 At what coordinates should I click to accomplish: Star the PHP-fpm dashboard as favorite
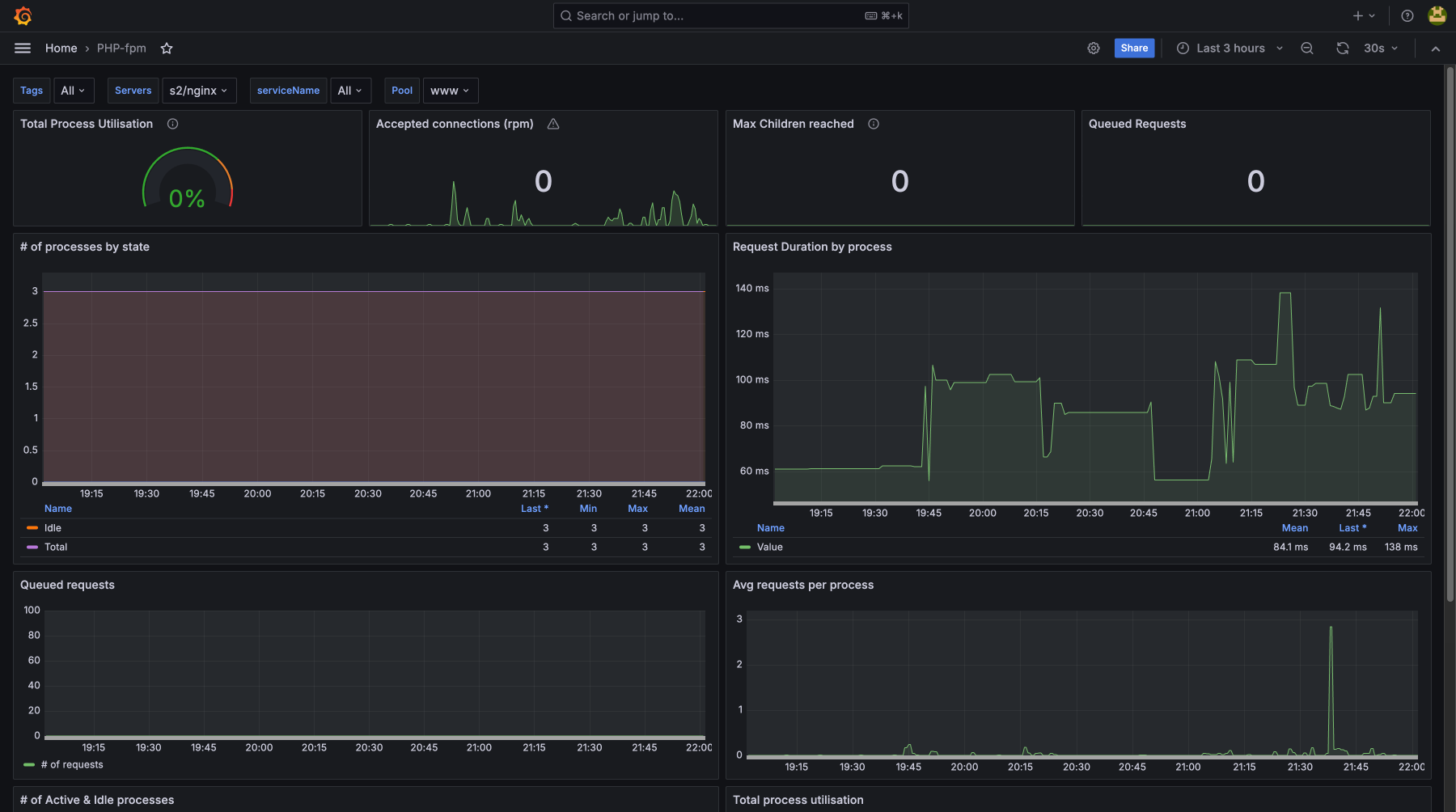tap(167, 49)
